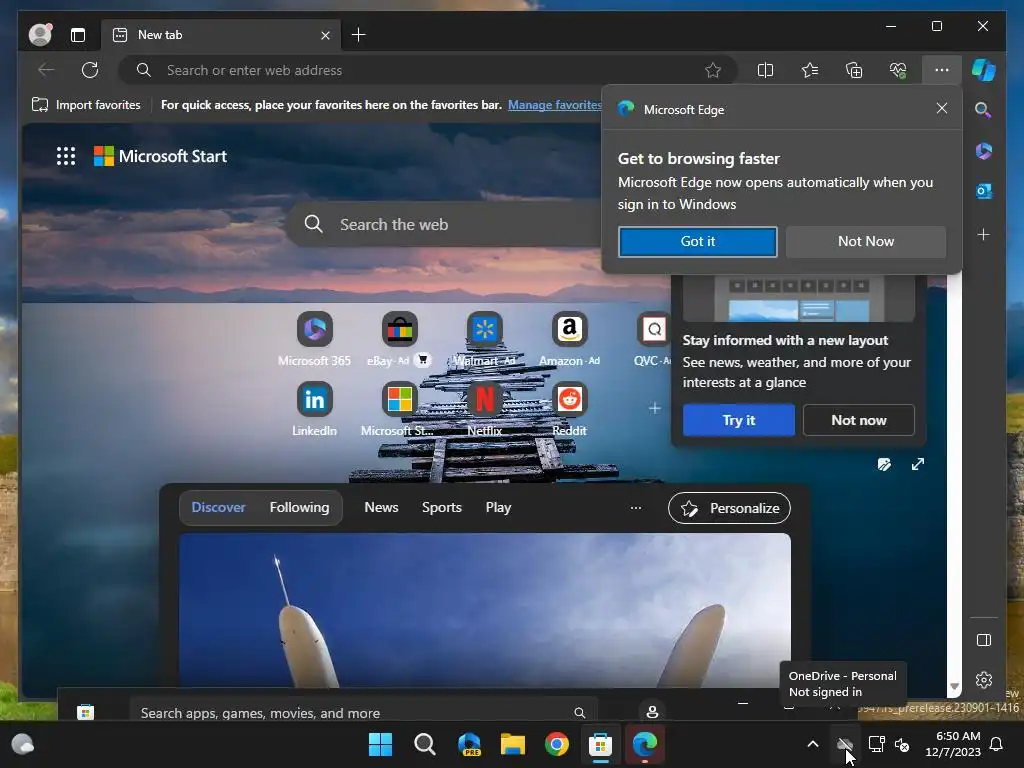Switch to the Discover feed tab
1024x768 pixels.
218,507
